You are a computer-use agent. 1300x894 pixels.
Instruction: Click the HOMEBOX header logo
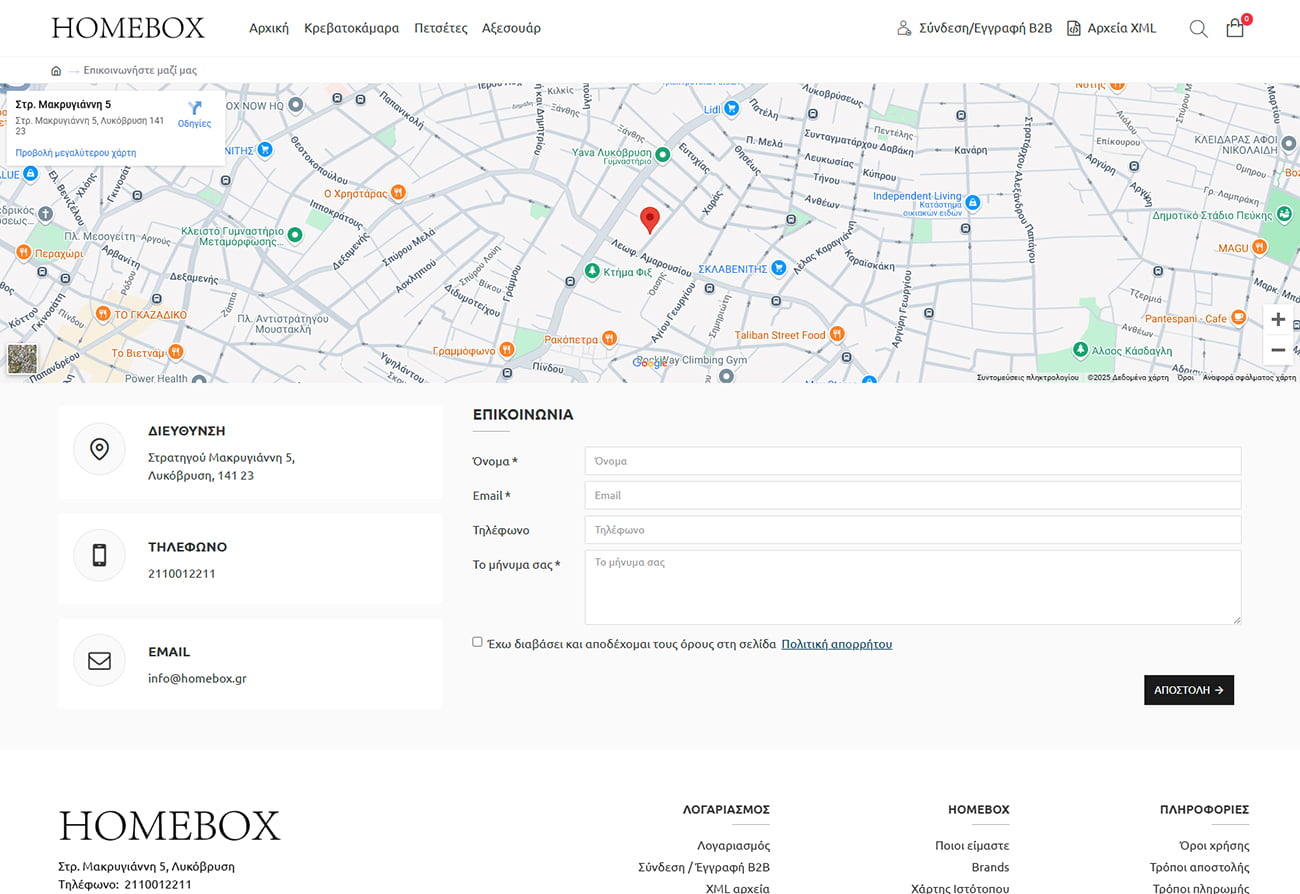click(128, 28)
